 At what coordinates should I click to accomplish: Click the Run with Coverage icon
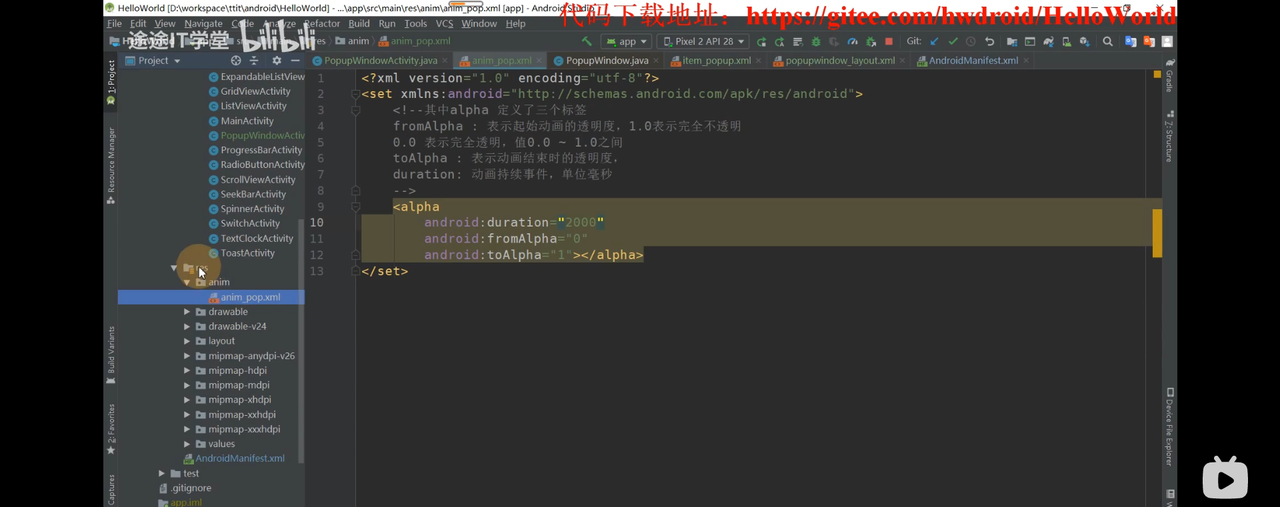[834, 41]
